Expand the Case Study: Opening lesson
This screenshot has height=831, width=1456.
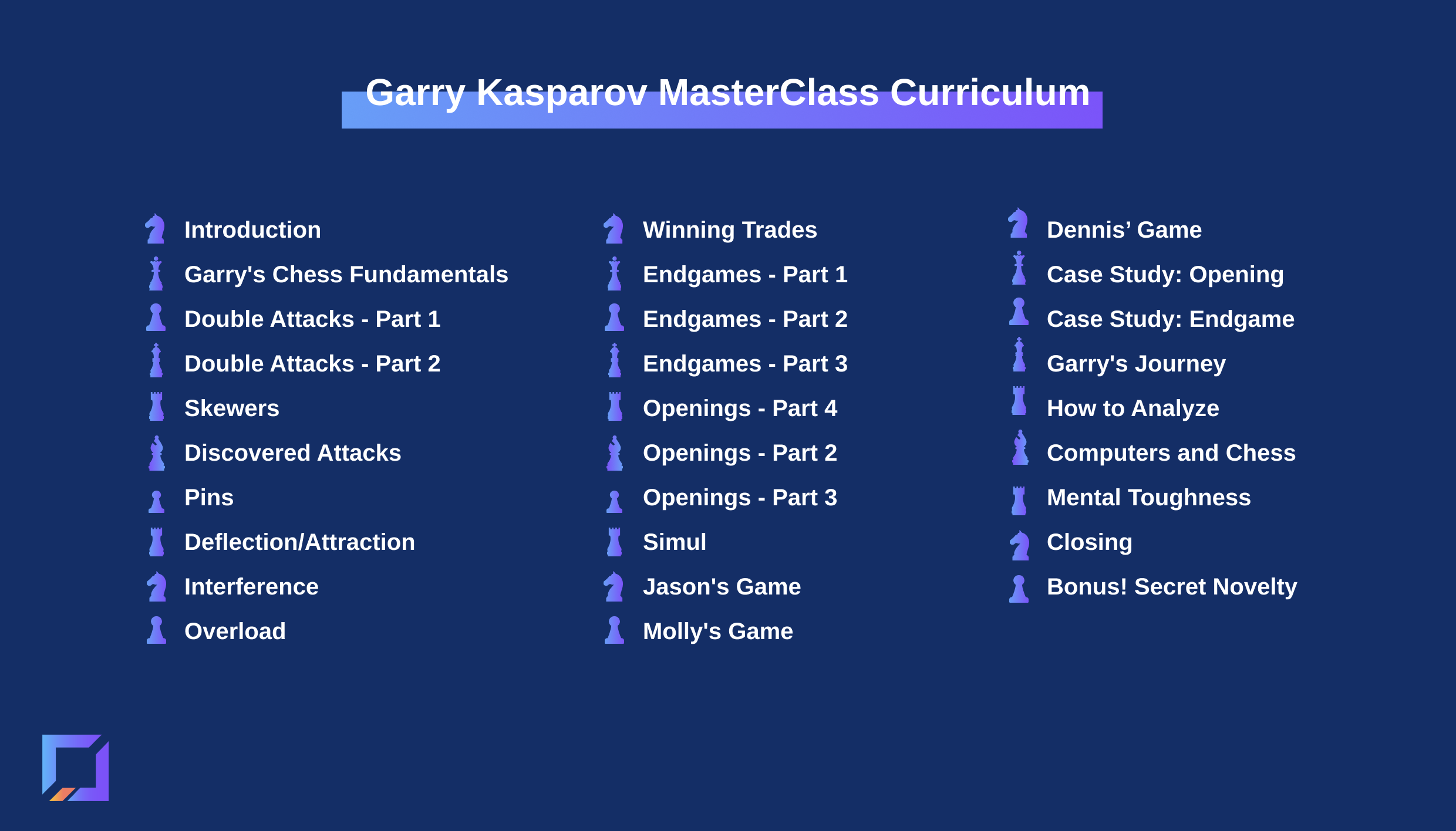point(1155,274)
